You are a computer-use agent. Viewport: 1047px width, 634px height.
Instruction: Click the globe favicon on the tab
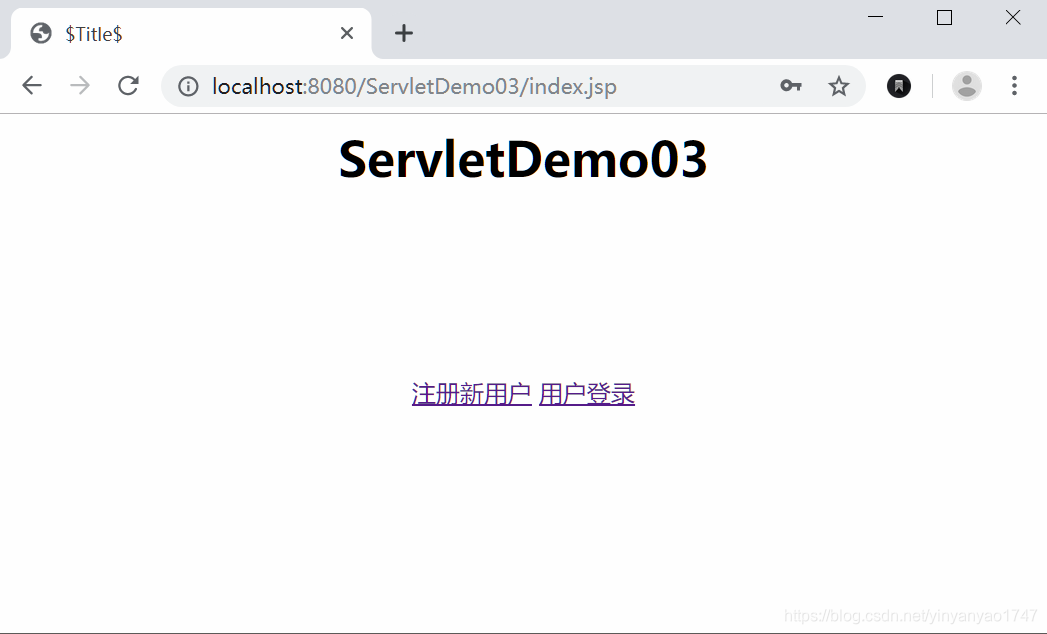pos(40,33)
